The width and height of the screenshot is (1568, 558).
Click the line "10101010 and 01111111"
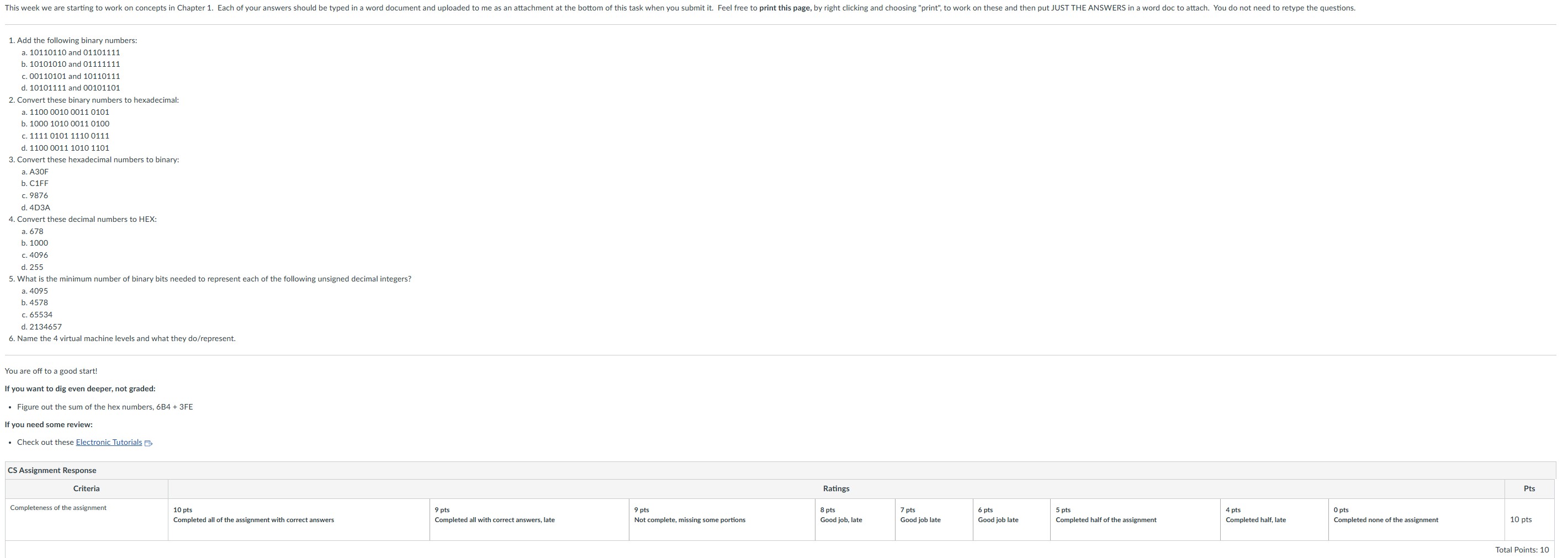coord(75,64)
